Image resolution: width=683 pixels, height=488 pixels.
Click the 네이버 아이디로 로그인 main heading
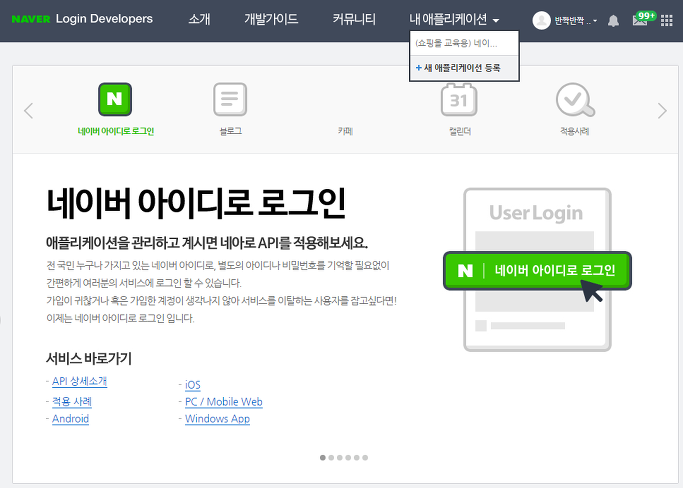tap(196, 203)
